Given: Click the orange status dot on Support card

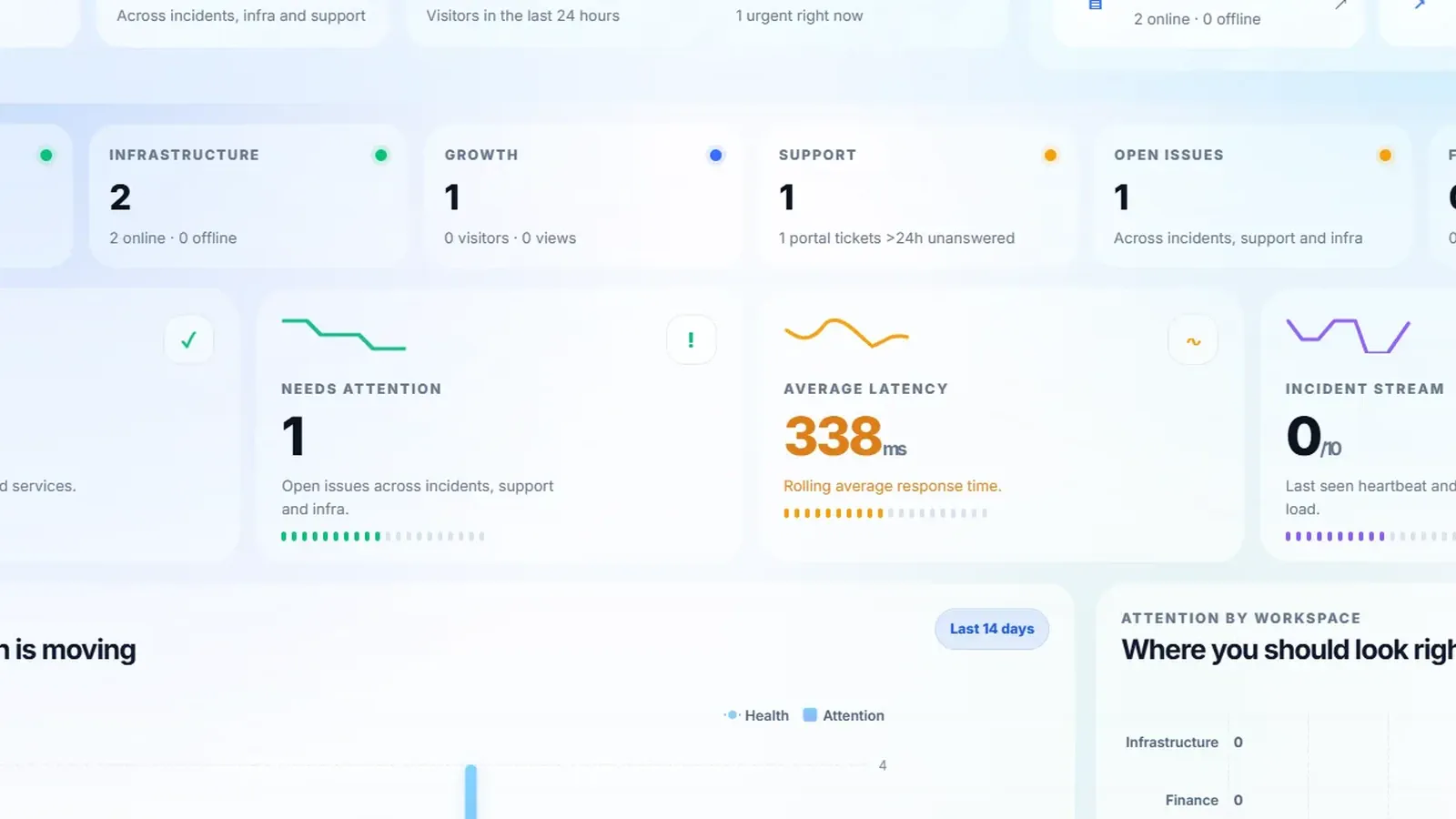Looking at the screenshot, I should 1051,156.
